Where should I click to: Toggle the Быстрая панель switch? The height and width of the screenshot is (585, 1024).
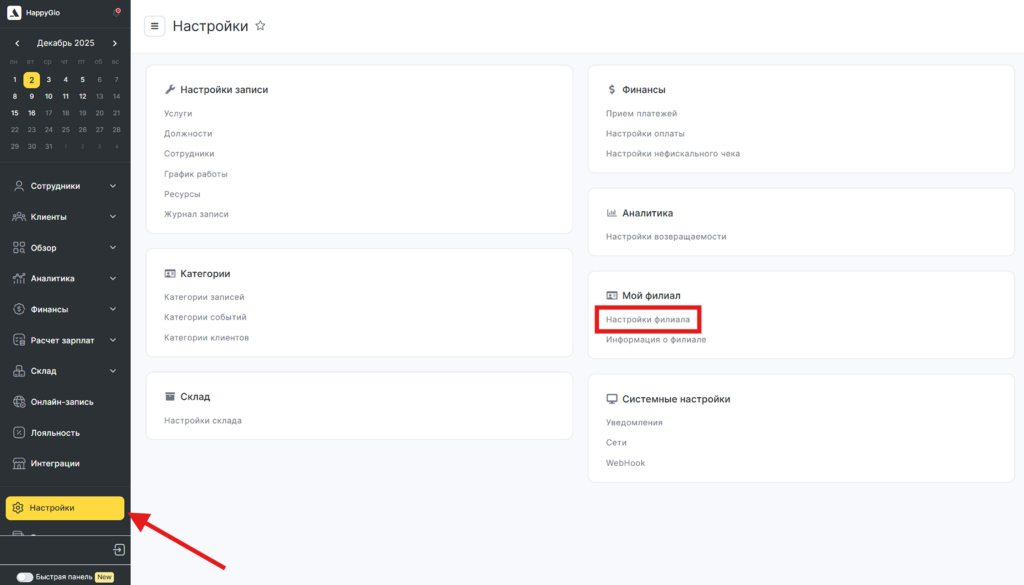click(25, 577)
